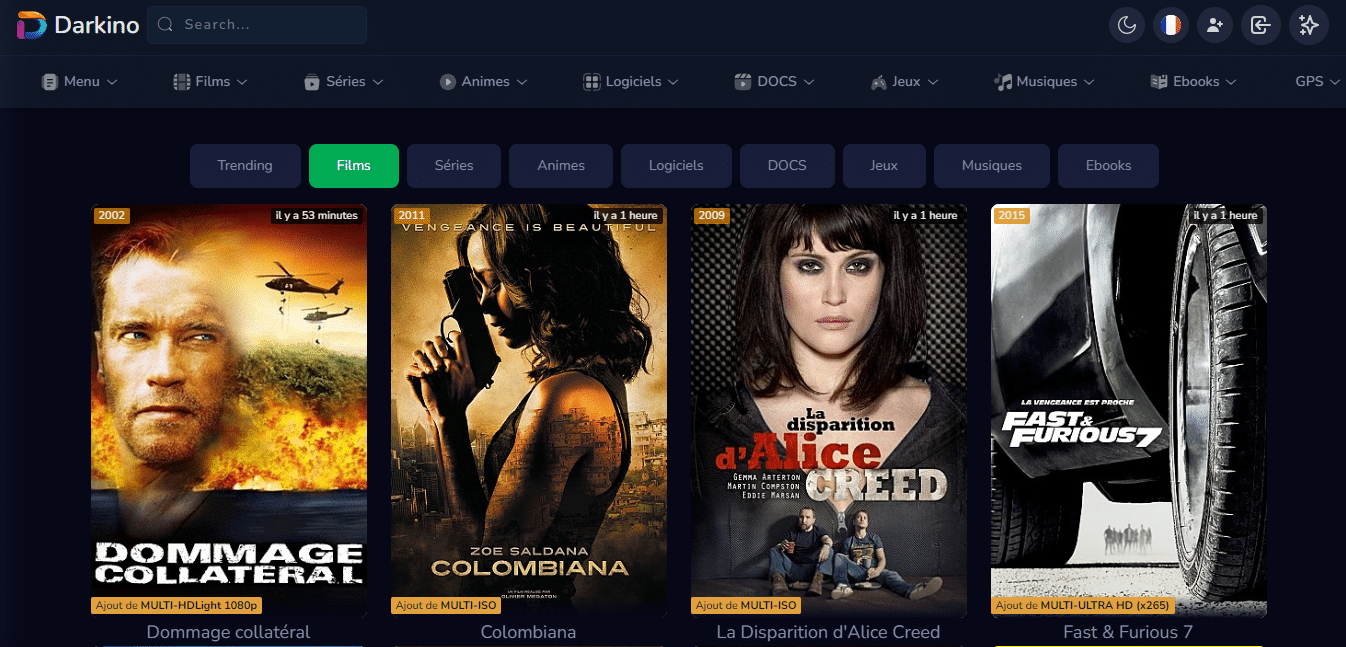Switch to the Trending tab
Viewport: 1346px width, 647px height.
245,166
